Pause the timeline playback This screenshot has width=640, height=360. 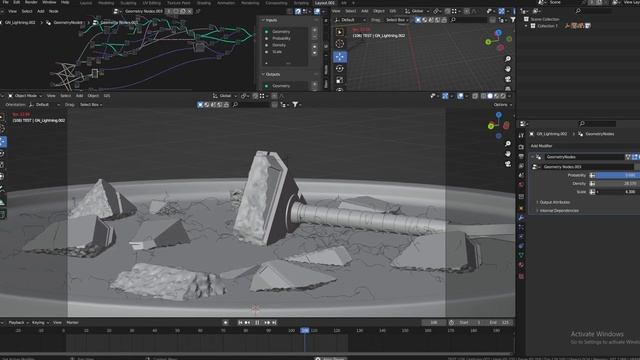click(x=257, y=322)
